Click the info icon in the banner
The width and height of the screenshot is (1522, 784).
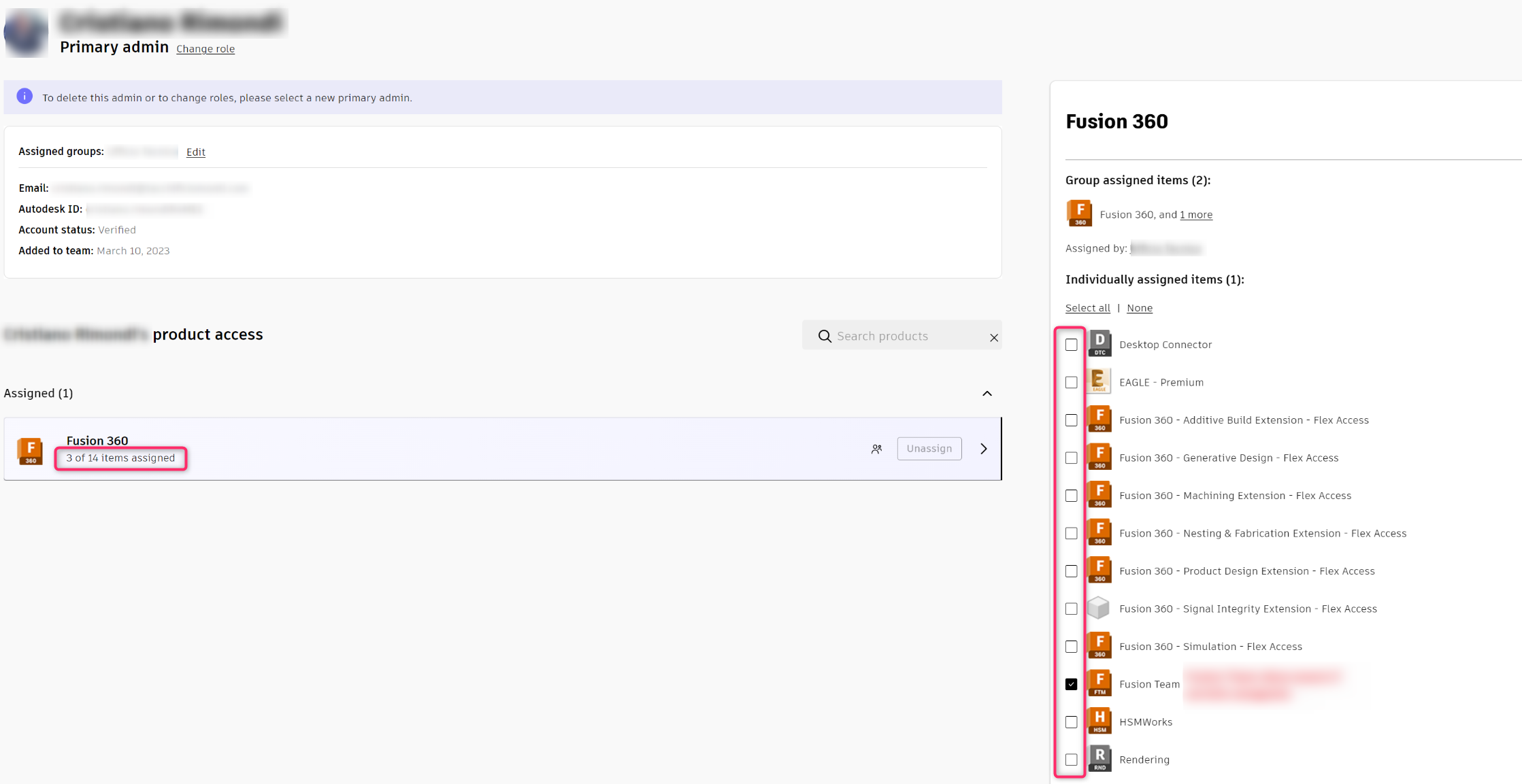coord(24,97)
